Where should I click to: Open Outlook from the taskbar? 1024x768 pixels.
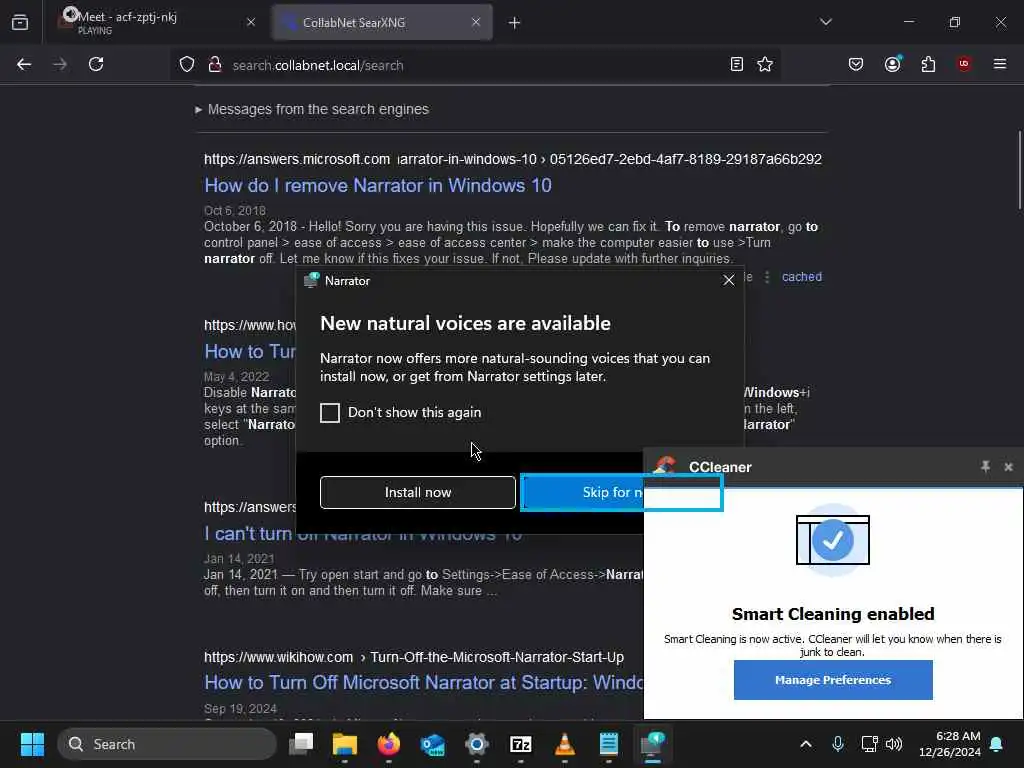(433, 744)
